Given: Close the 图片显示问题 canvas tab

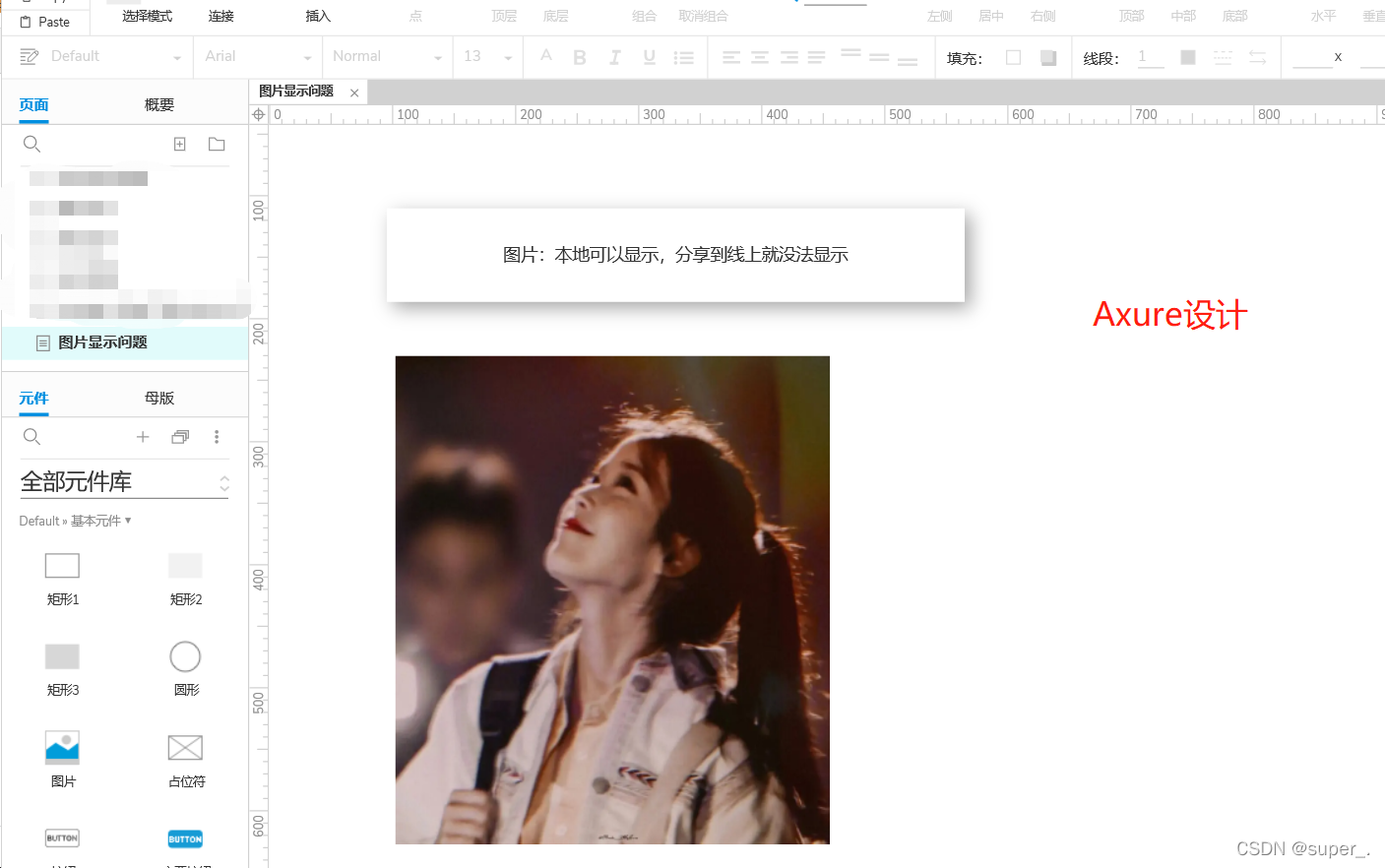Looking at the screenshot, I should (354, 93).
